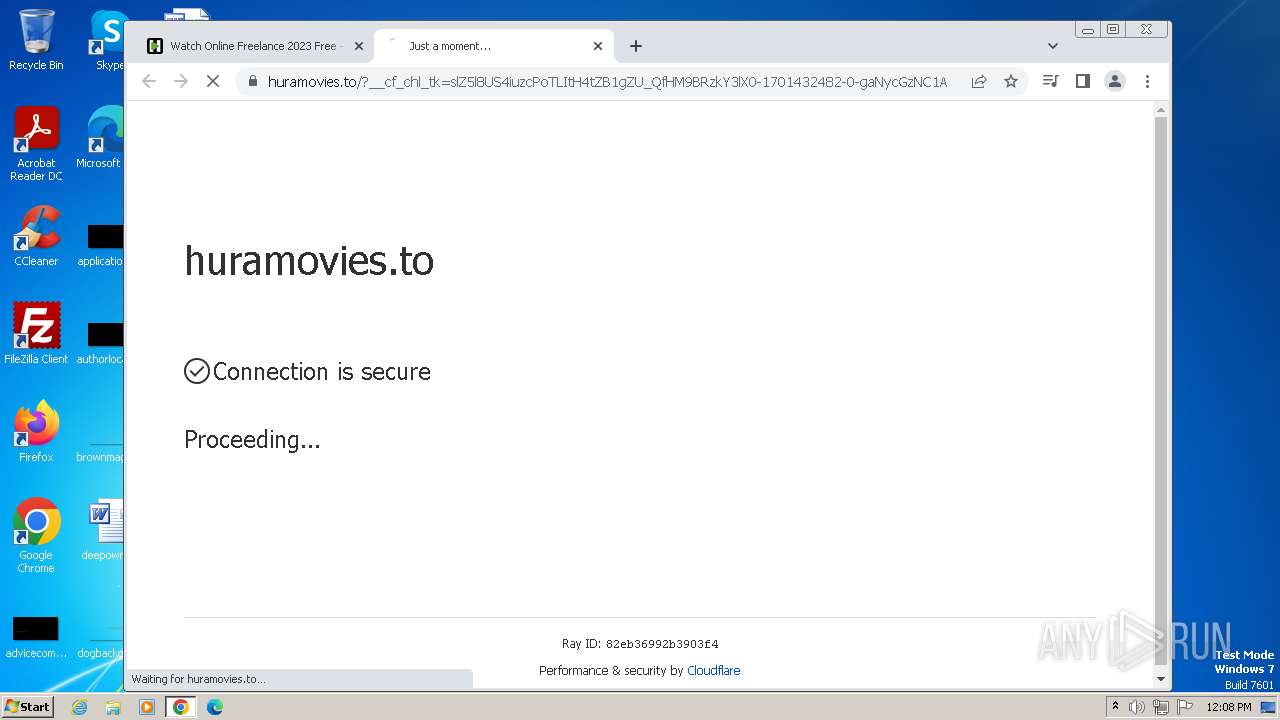Select Google Chrome desktop shortcut
This screenshot has width=1280, height=720.
[x=36, y=536]
